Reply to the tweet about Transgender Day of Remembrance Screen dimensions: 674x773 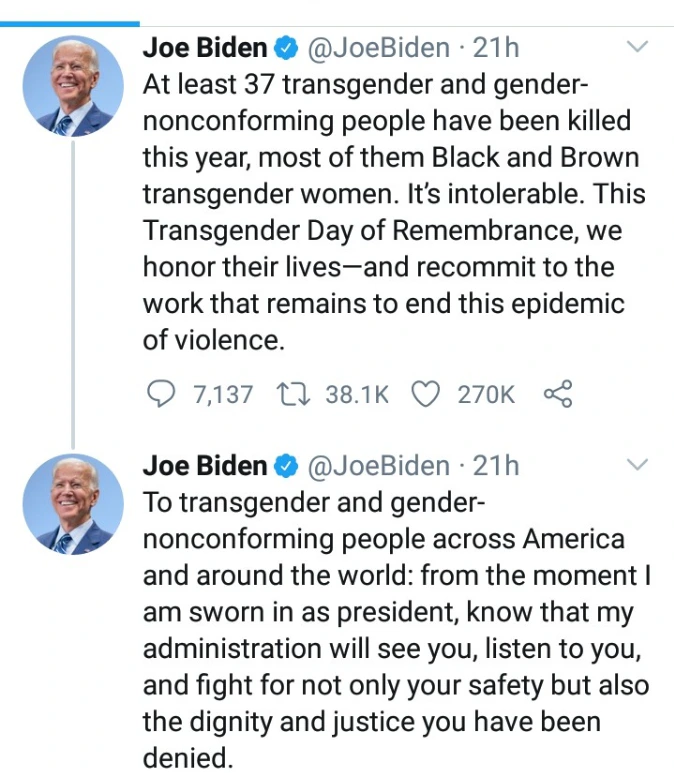(160, 395)
